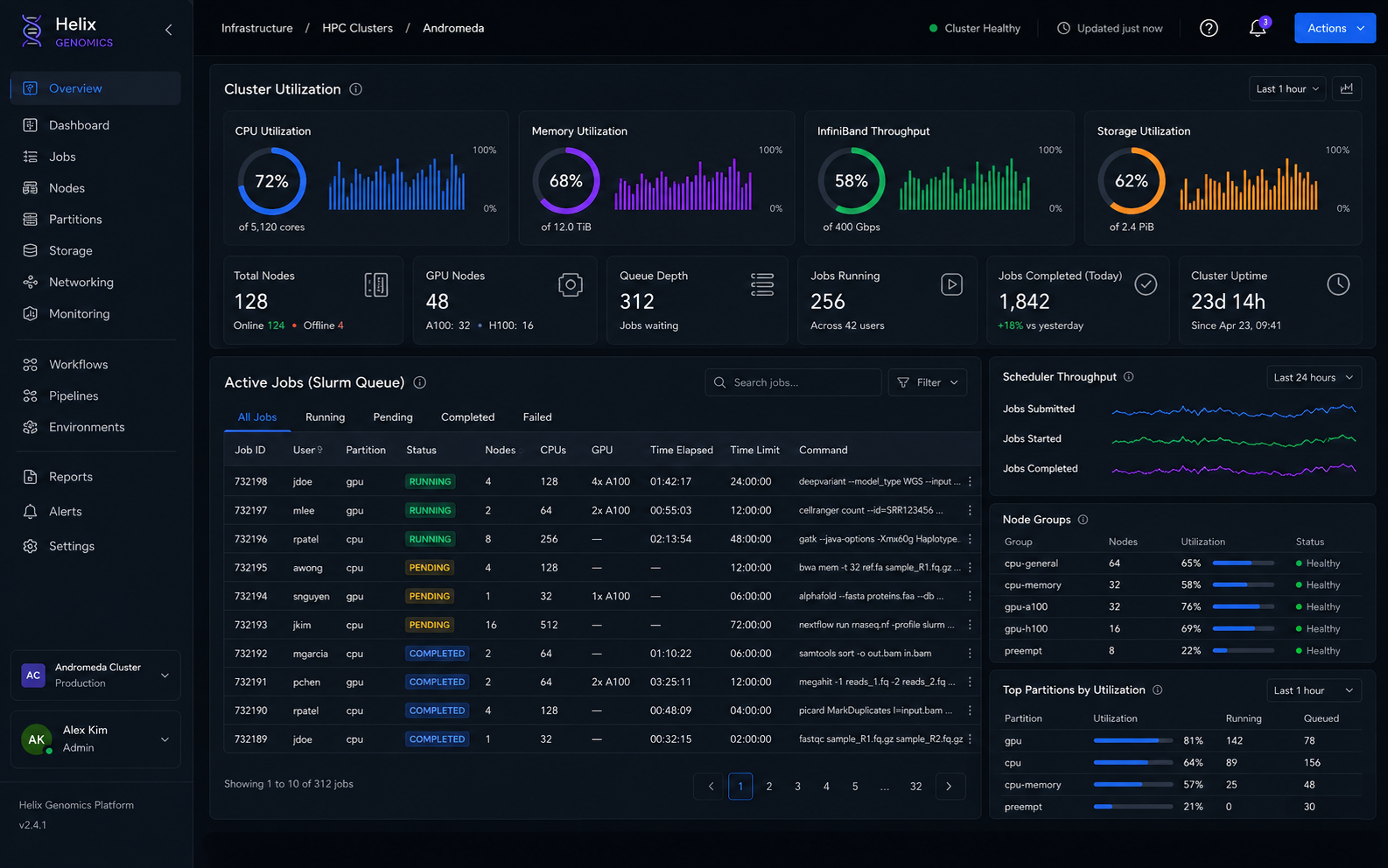Click the Top Partitions by Utilization info icon

point(1157,690)
